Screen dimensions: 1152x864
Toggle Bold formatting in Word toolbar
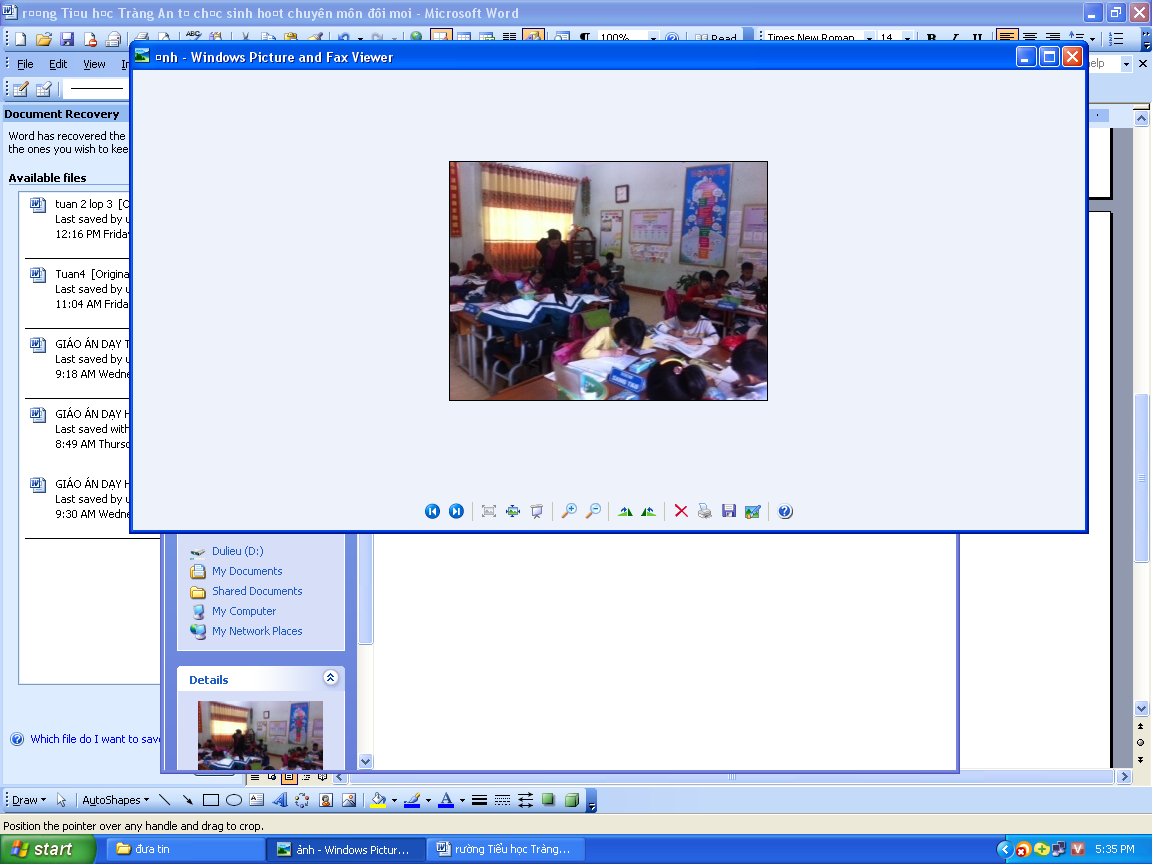pos(932,38)
